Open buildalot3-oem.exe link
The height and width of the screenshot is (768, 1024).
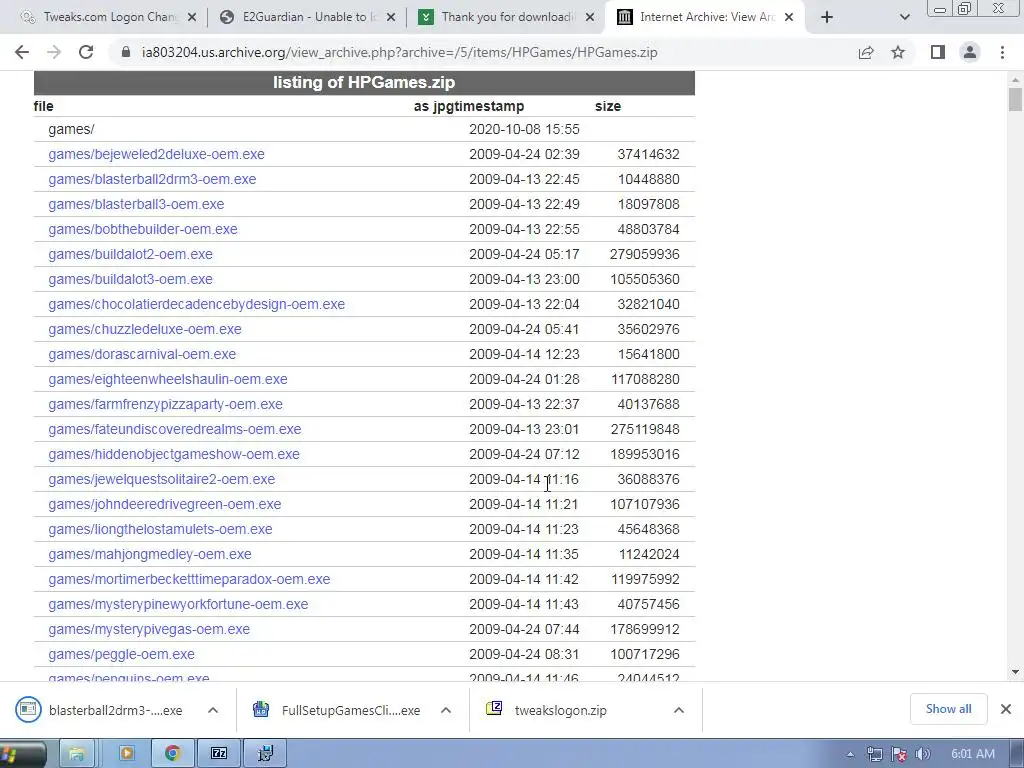coord(130,279)
